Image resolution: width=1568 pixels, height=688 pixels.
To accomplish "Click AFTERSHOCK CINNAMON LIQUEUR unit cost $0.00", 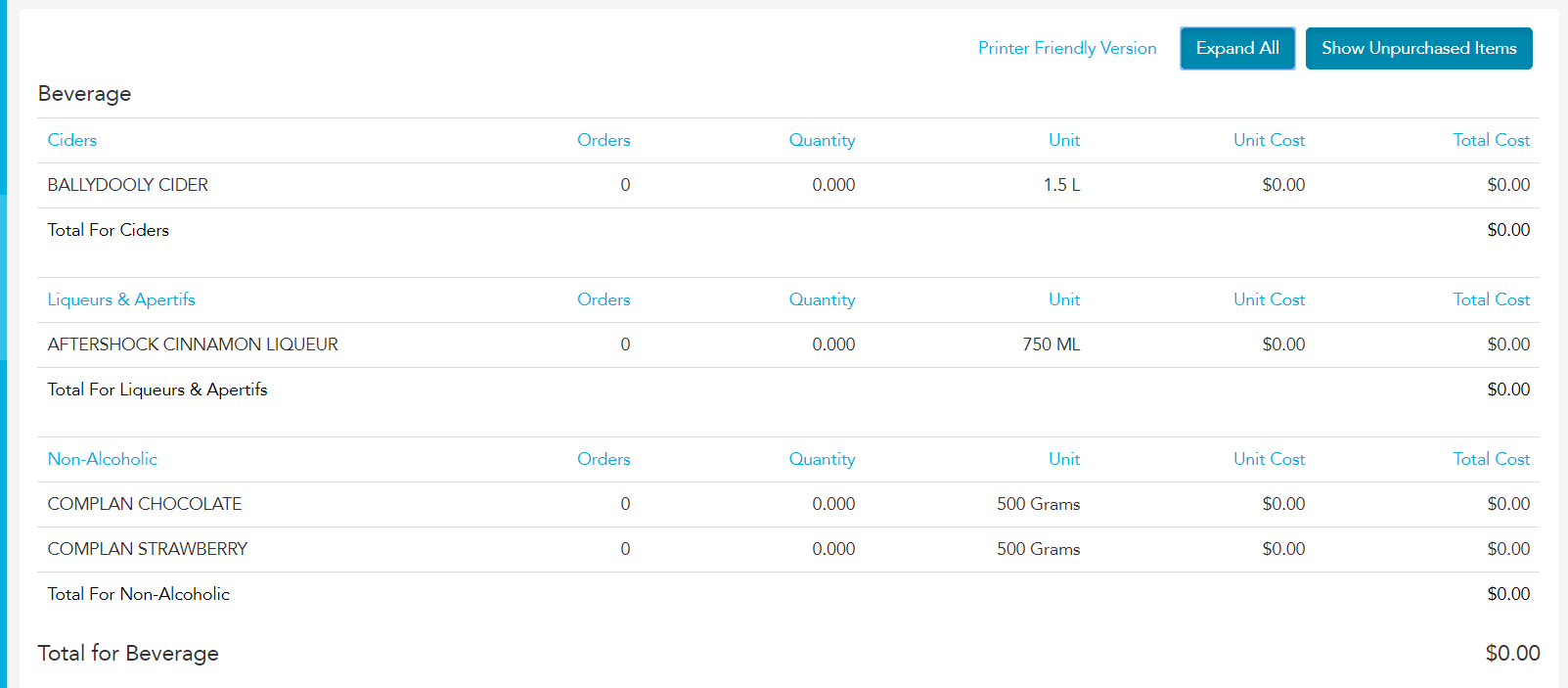I will pyautogui.click(x=1283, y=344).
